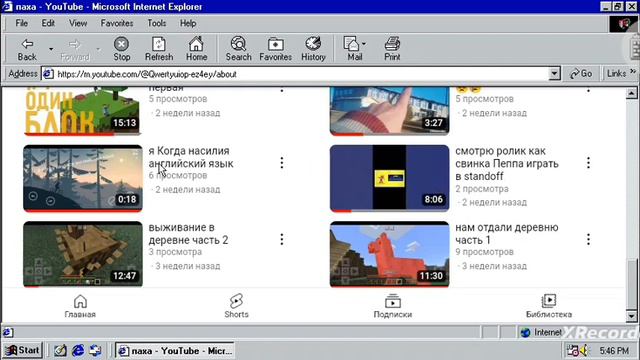Click the Forward toolbar button
The width and height of the screenshot is (640, 360).
coord(75,49)
